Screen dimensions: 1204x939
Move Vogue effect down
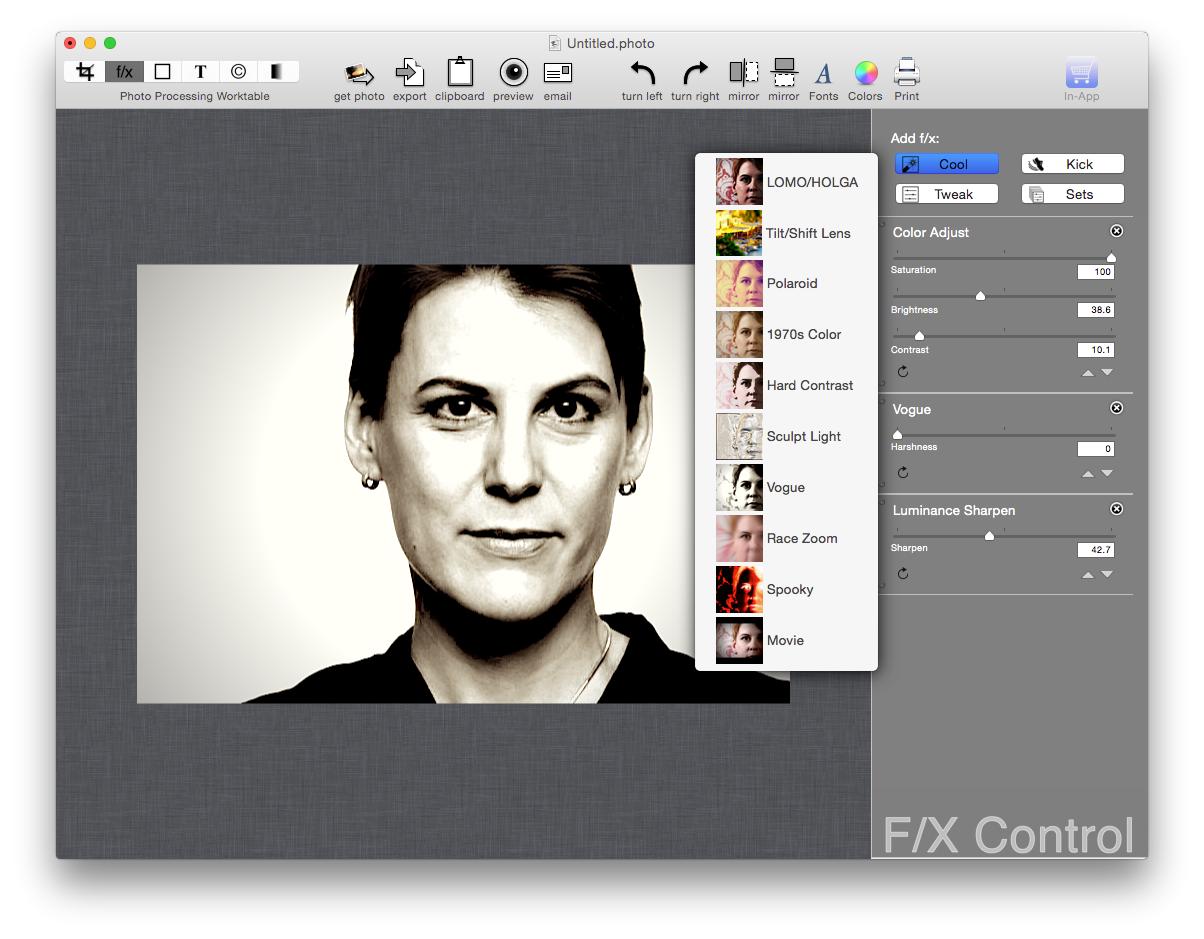click(1107, 474)
